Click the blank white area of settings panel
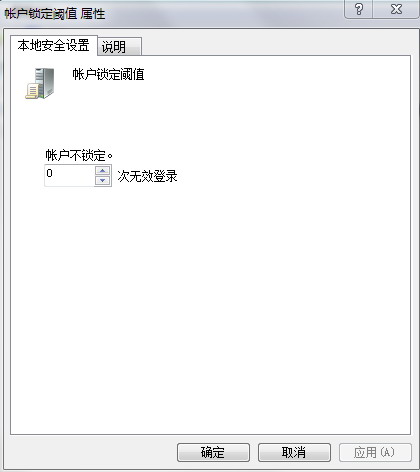This screenshot has width=420, height=472. point(210,300)
